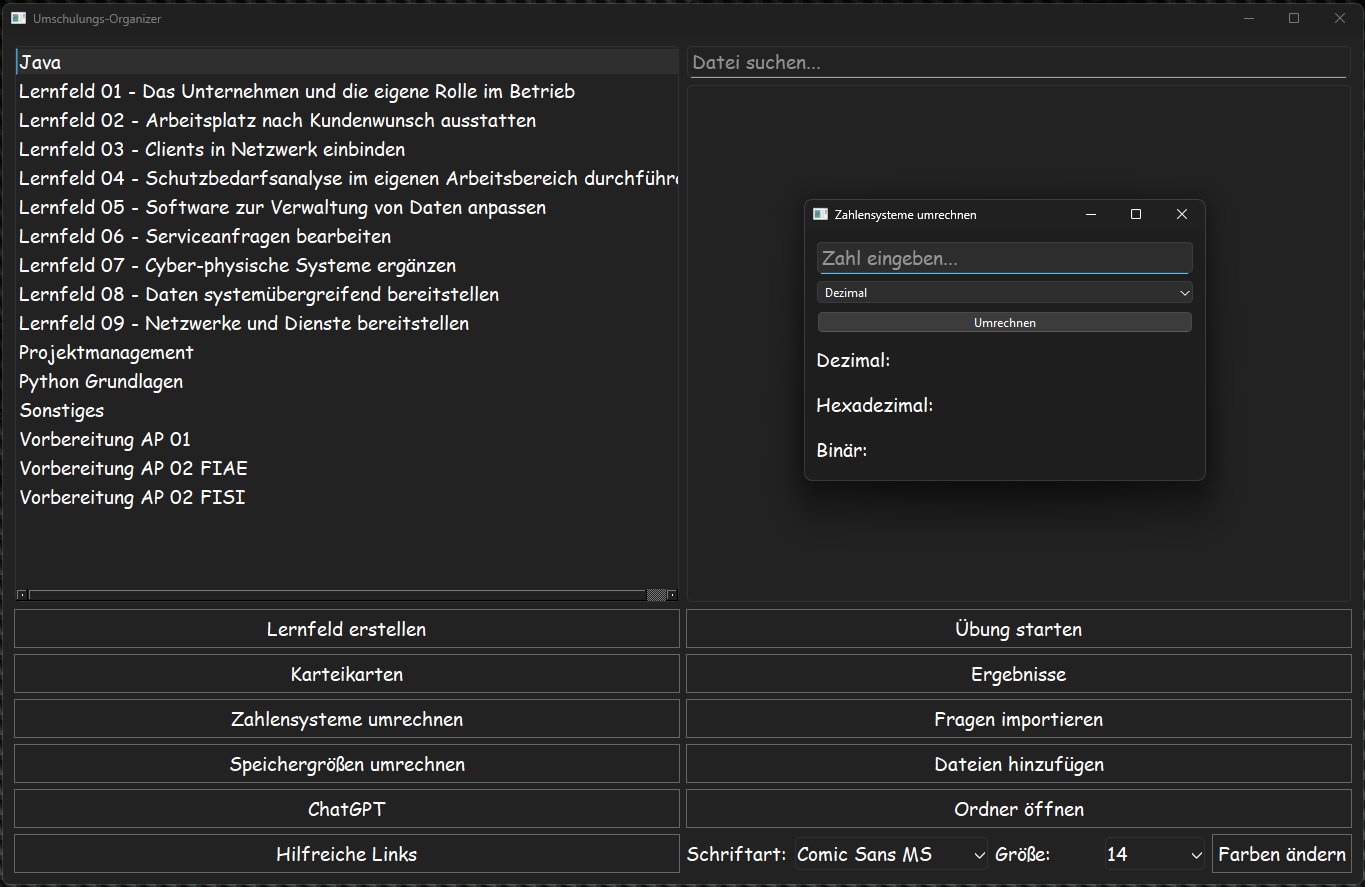
Task: Open the Karteikarten button
Action: [347, 674]
